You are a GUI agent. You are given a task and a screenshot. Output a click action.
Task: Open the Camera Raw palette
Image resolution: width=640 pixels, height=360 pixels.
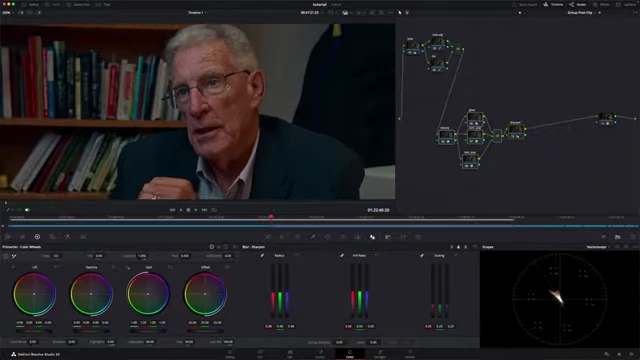pos(7,237)
